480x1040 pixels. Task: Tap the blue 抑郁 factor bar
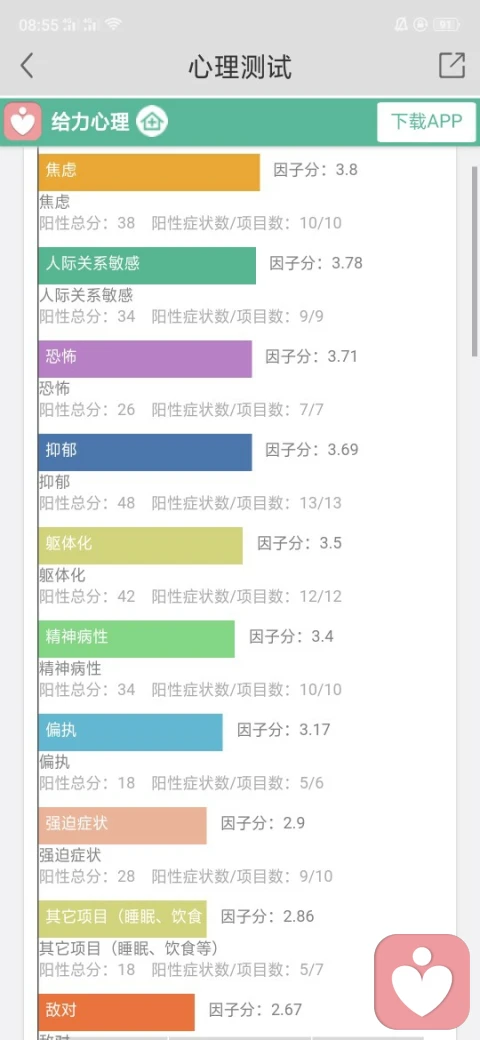[x=145, y=452]
